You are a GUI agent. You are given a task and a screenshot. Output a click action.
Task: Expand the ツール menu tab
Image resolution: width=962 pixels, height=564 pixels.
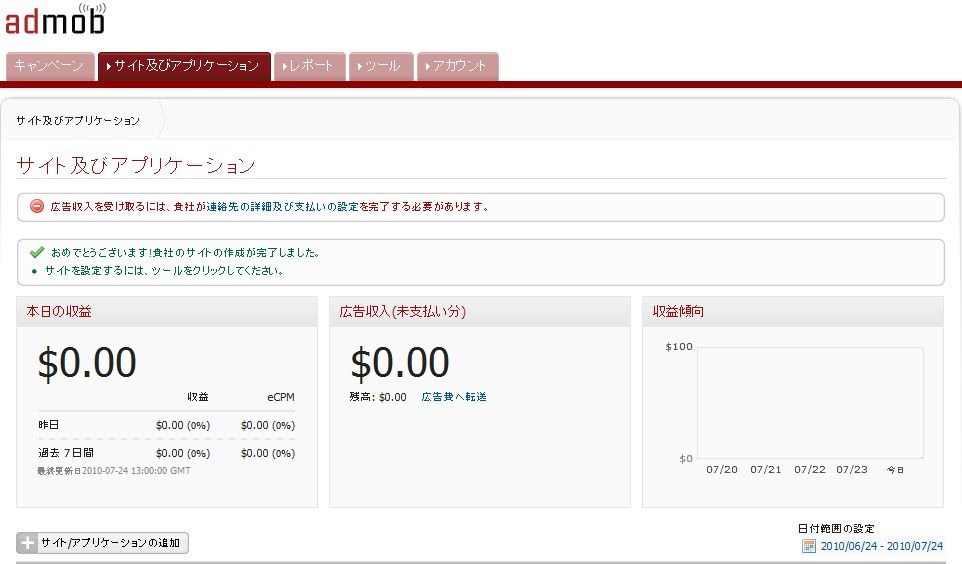pos(380,66)
